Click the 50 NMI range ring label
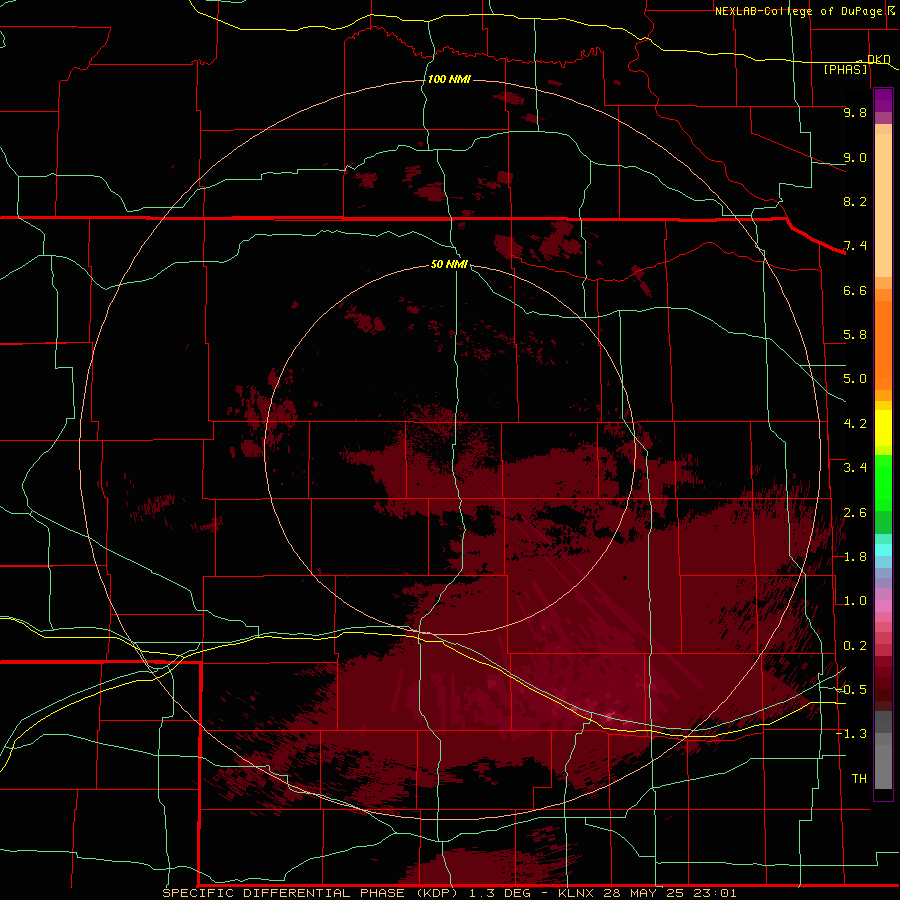The image size is (900, 900). [x=449, y=264]
